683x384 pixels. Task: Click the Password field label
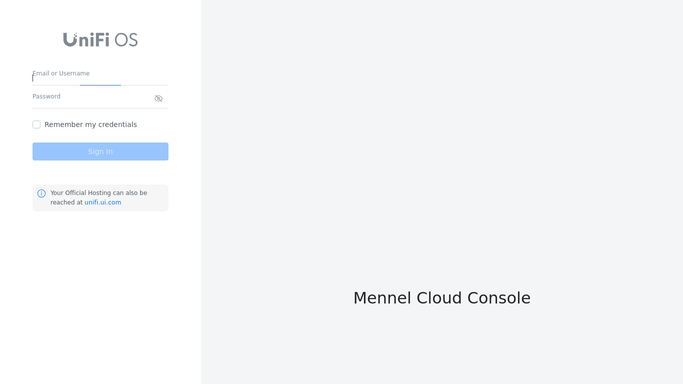[x=46, y=96]
